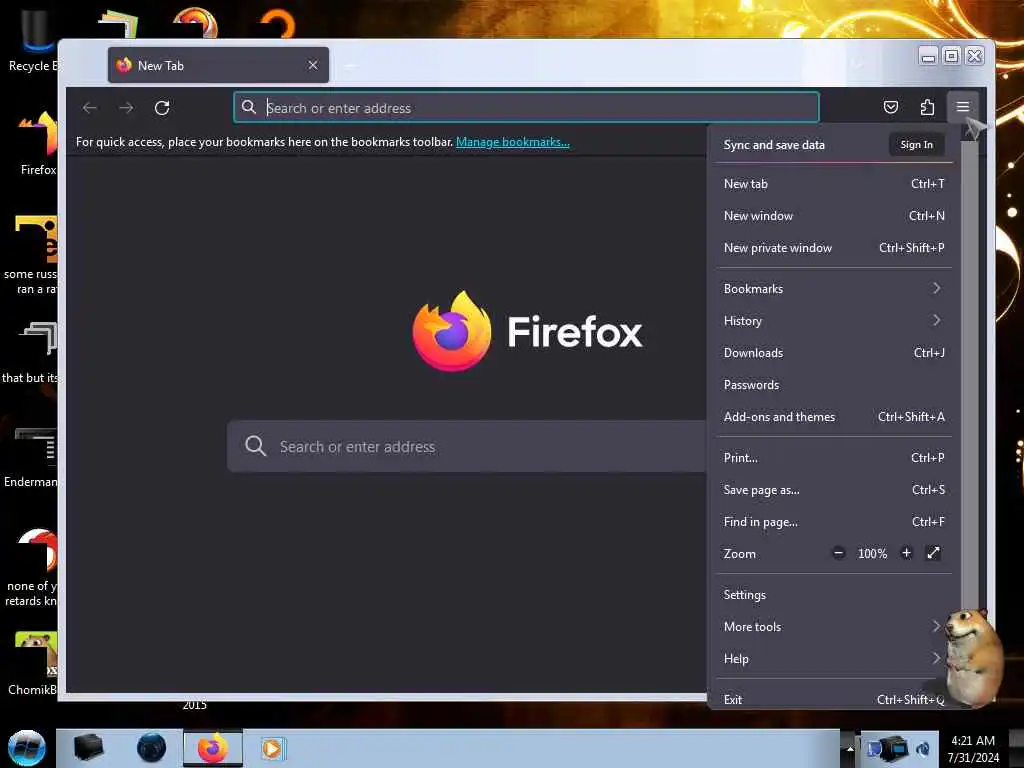
Task: Choose New window menu entry
Action: (x=834, y=216)
